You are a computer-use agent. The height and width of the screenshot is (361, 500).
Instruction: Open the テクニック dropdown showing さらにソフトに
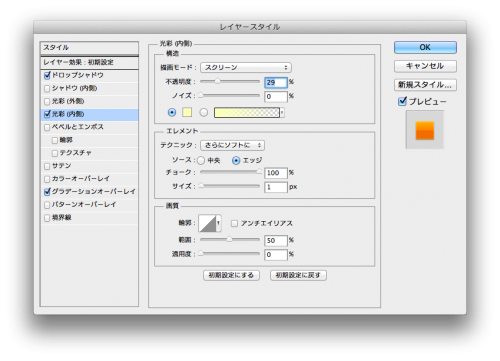click(232, 145)
